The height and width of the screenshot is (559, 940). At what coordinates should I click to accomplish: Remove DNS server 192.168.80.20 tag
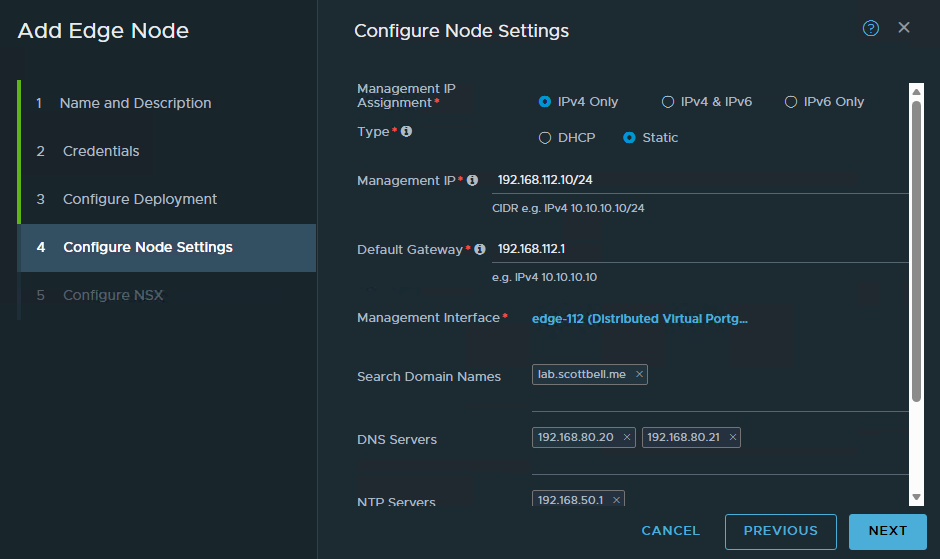pos(626,437)
